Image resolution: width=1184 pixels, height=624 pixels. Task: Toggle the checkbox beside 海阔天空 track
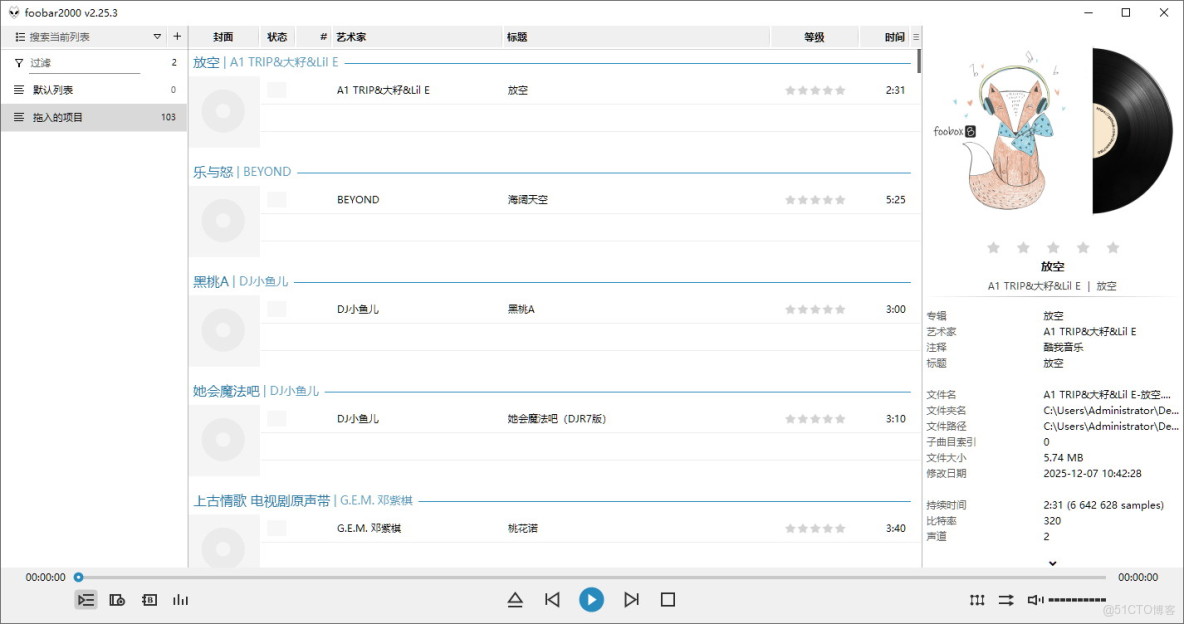coord(277,199)
